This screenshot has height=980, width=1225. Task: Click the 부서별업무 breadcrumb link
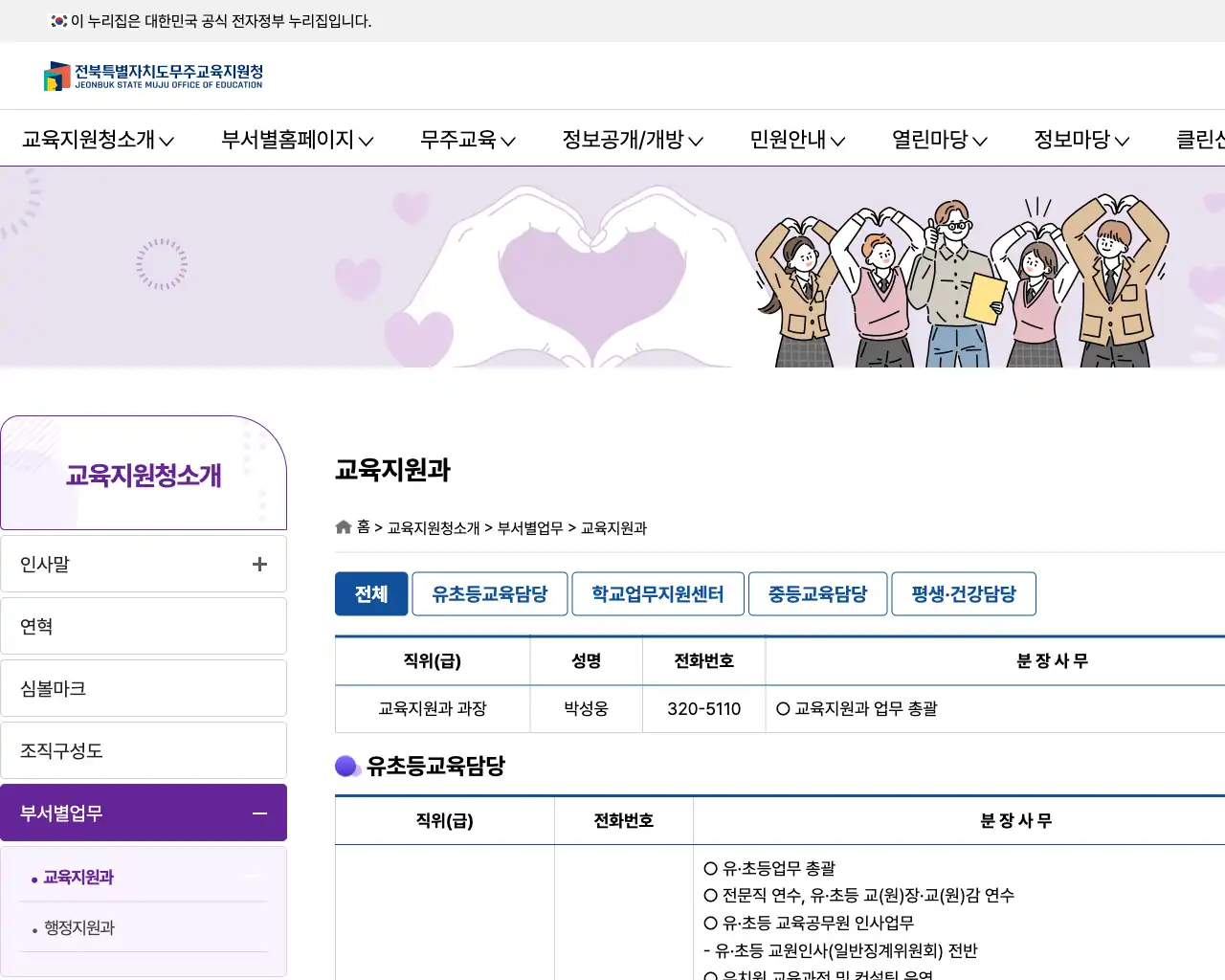click(x=529, y=527)
